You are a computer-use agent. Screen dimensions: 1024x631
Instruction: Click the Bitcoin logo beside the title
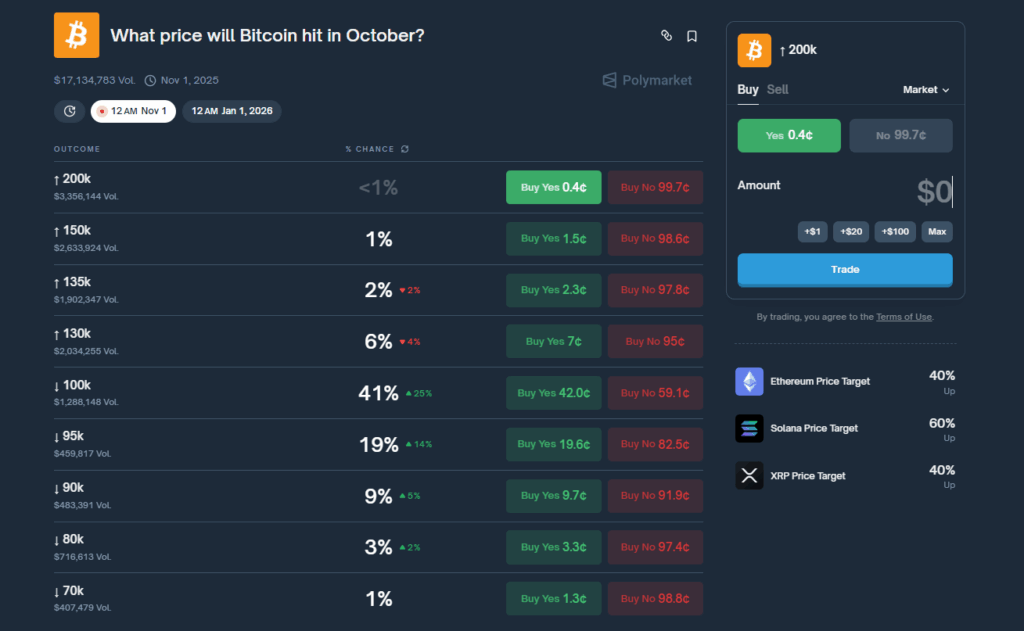(x=76, y=36)
